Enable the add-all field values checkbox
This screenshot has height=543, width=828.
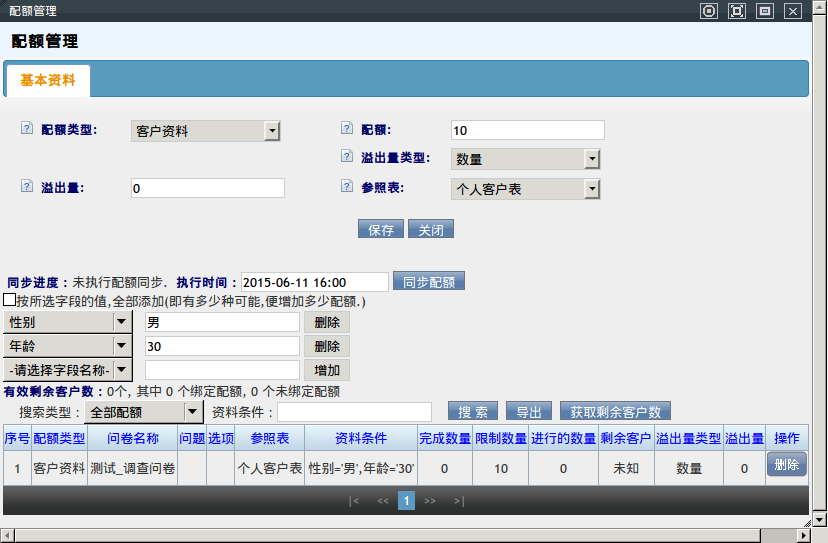coord(9,300)
